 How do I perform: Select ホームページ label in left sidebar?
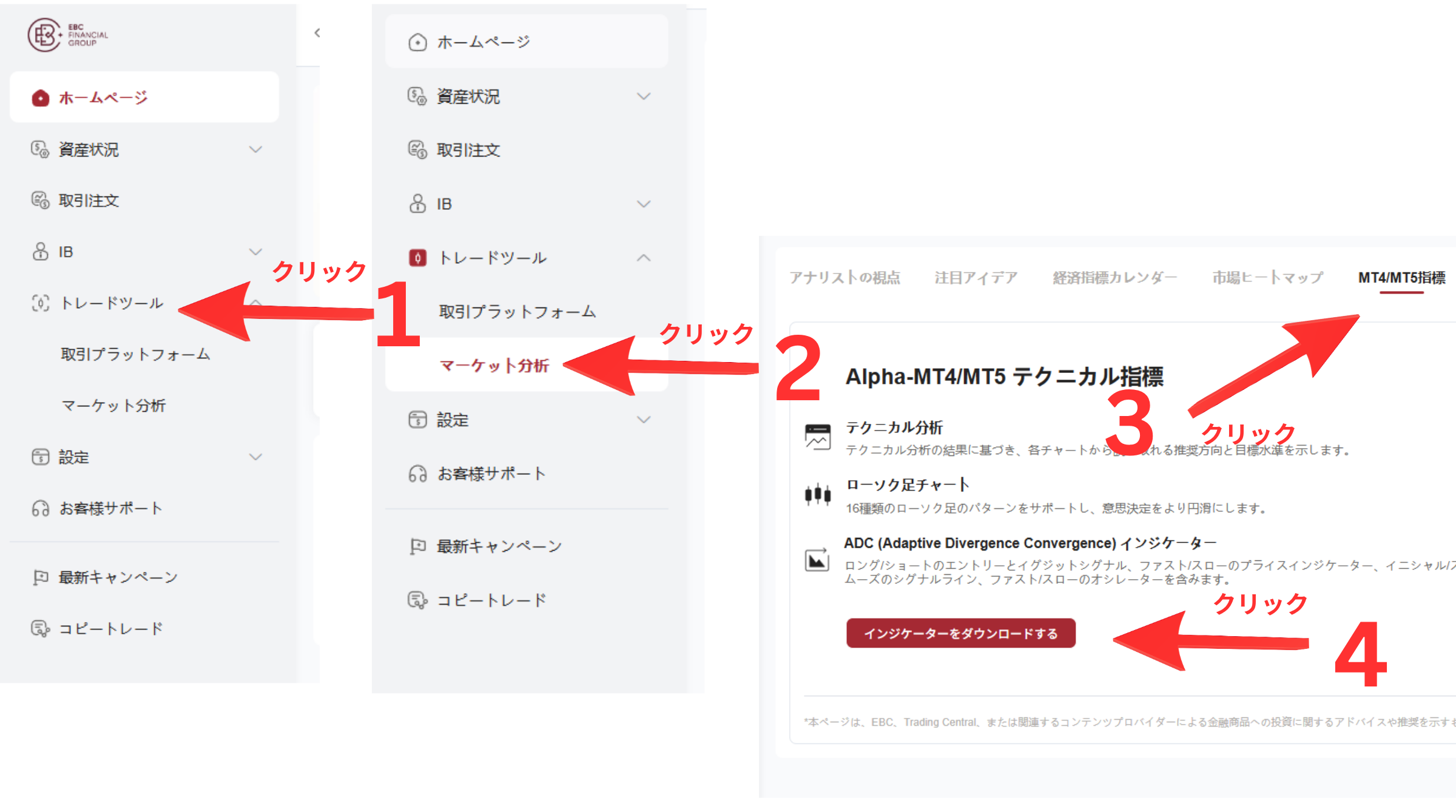pos(103,98)
